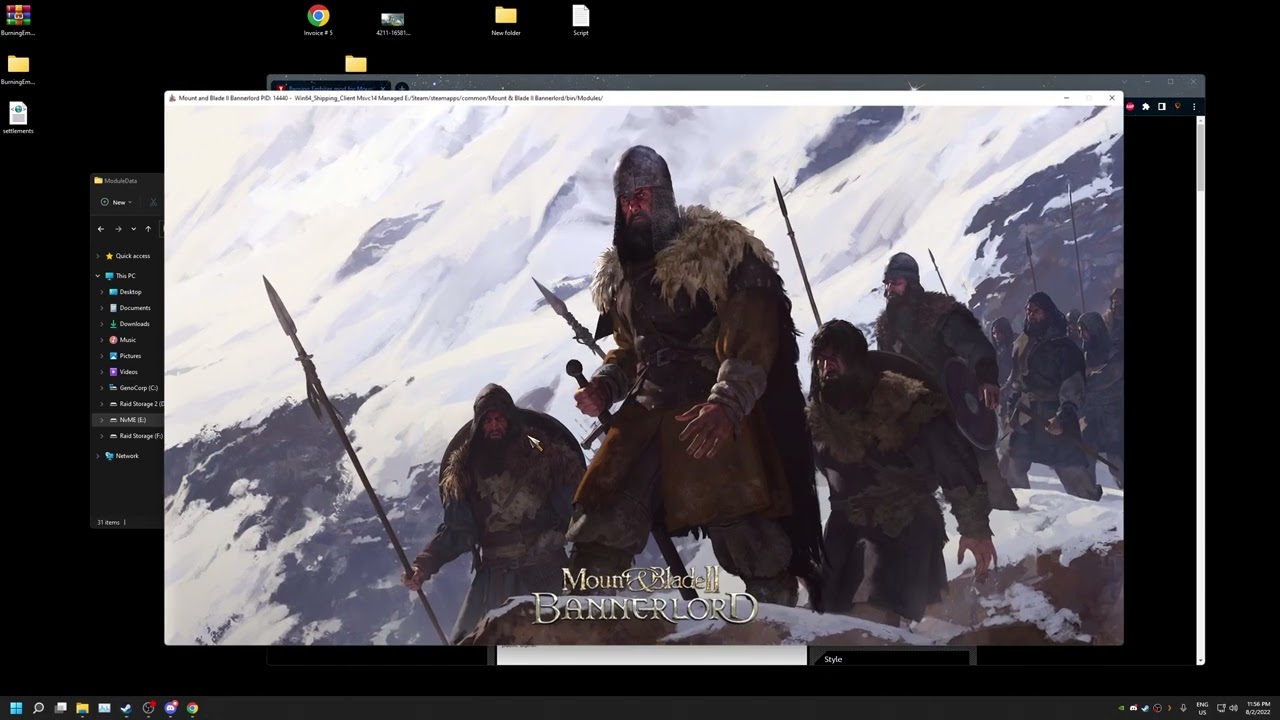The height and width of the screenshot is (720, 1280).
Task: Select Music in the Explorer tree
Action: 123,340
